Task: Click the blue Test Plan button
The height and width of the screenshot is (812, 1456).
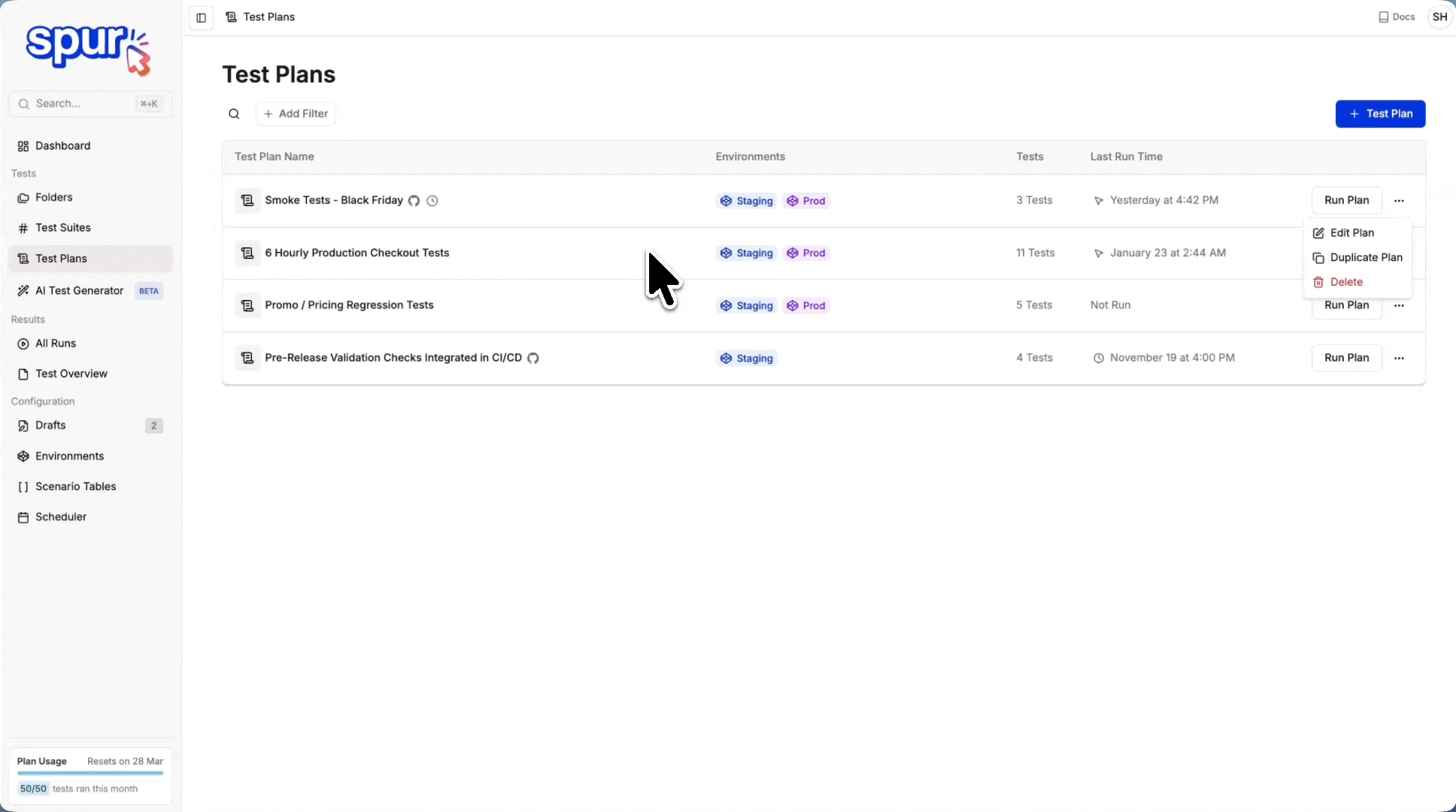Action: (1380, 114)
